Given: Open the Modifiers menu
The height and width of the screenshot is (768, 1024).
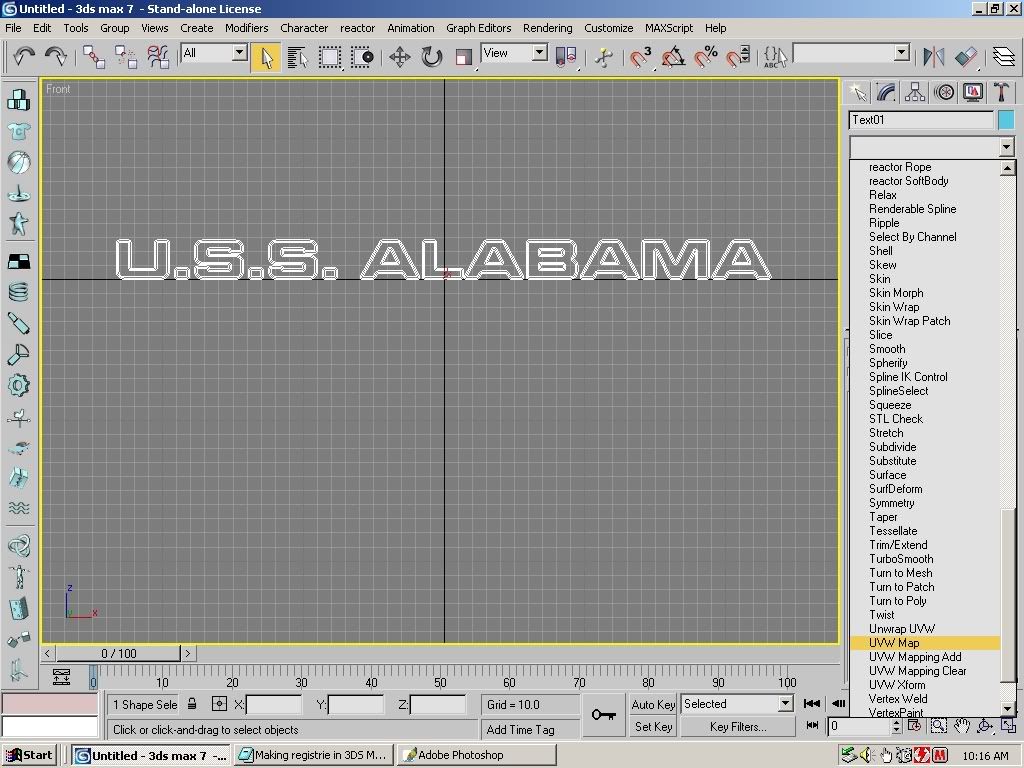Looking at the screenshot, I should point(246,28).
